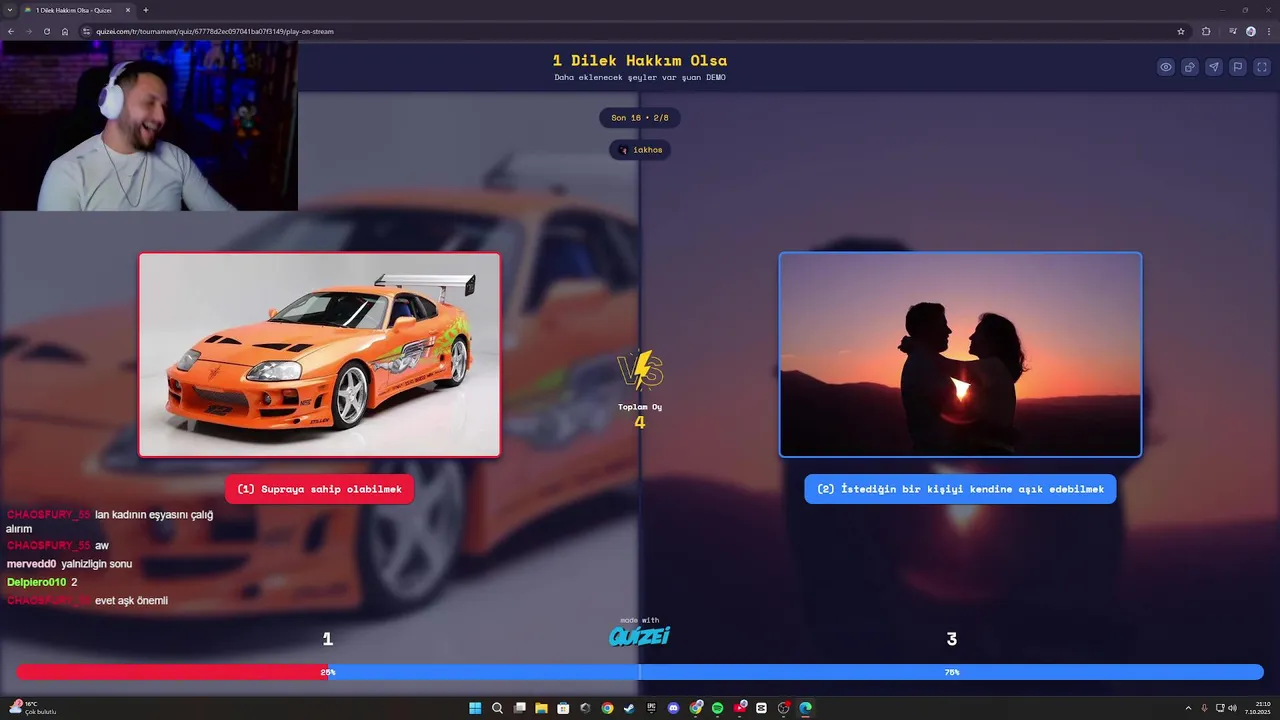Click chat username 'Delpiero010'

[x=36, y=582]
